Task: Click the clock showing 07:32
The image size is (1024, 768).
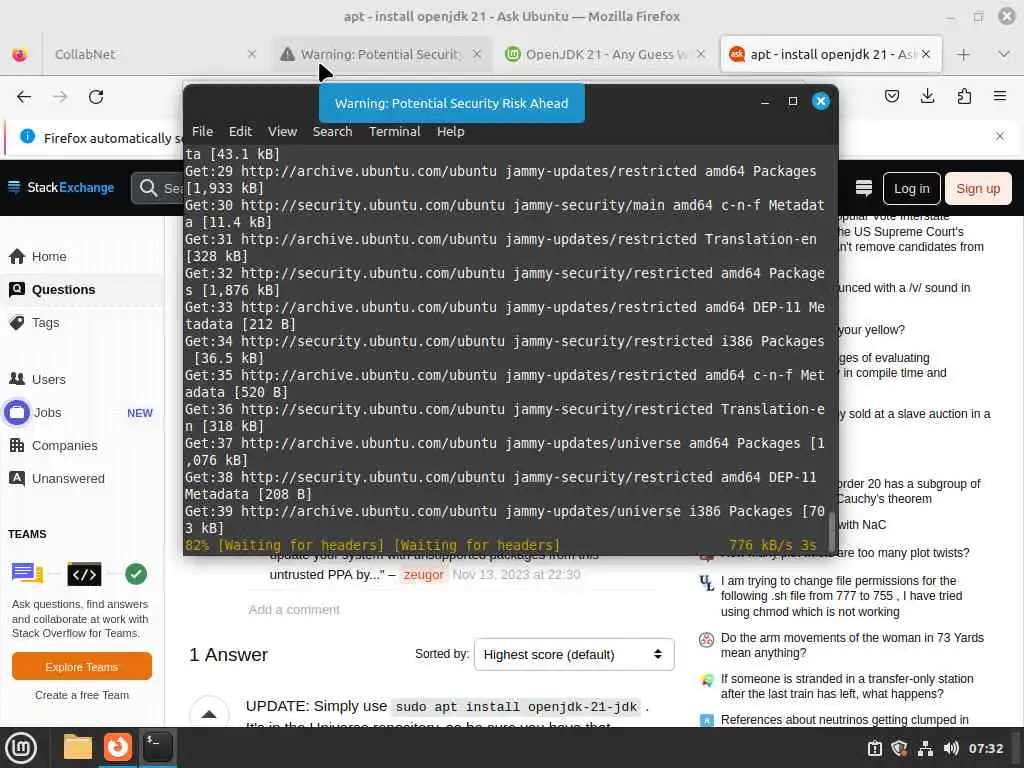Action: pos(985,748)
